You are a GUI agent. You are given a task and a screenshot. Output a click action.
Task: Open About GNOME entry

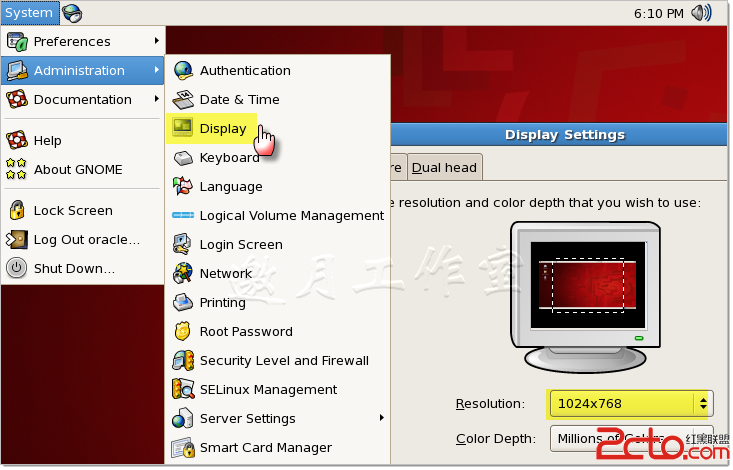click(82, 169)
